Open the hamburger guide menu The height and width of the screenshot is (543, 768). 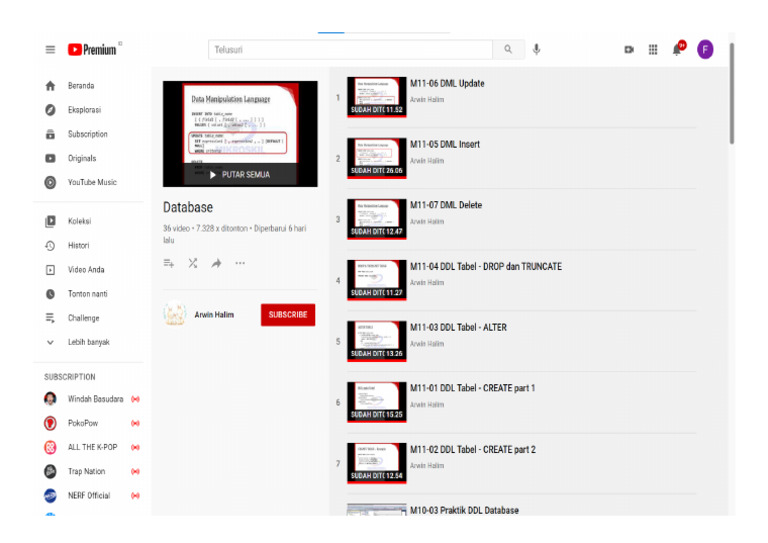[50, 49]
